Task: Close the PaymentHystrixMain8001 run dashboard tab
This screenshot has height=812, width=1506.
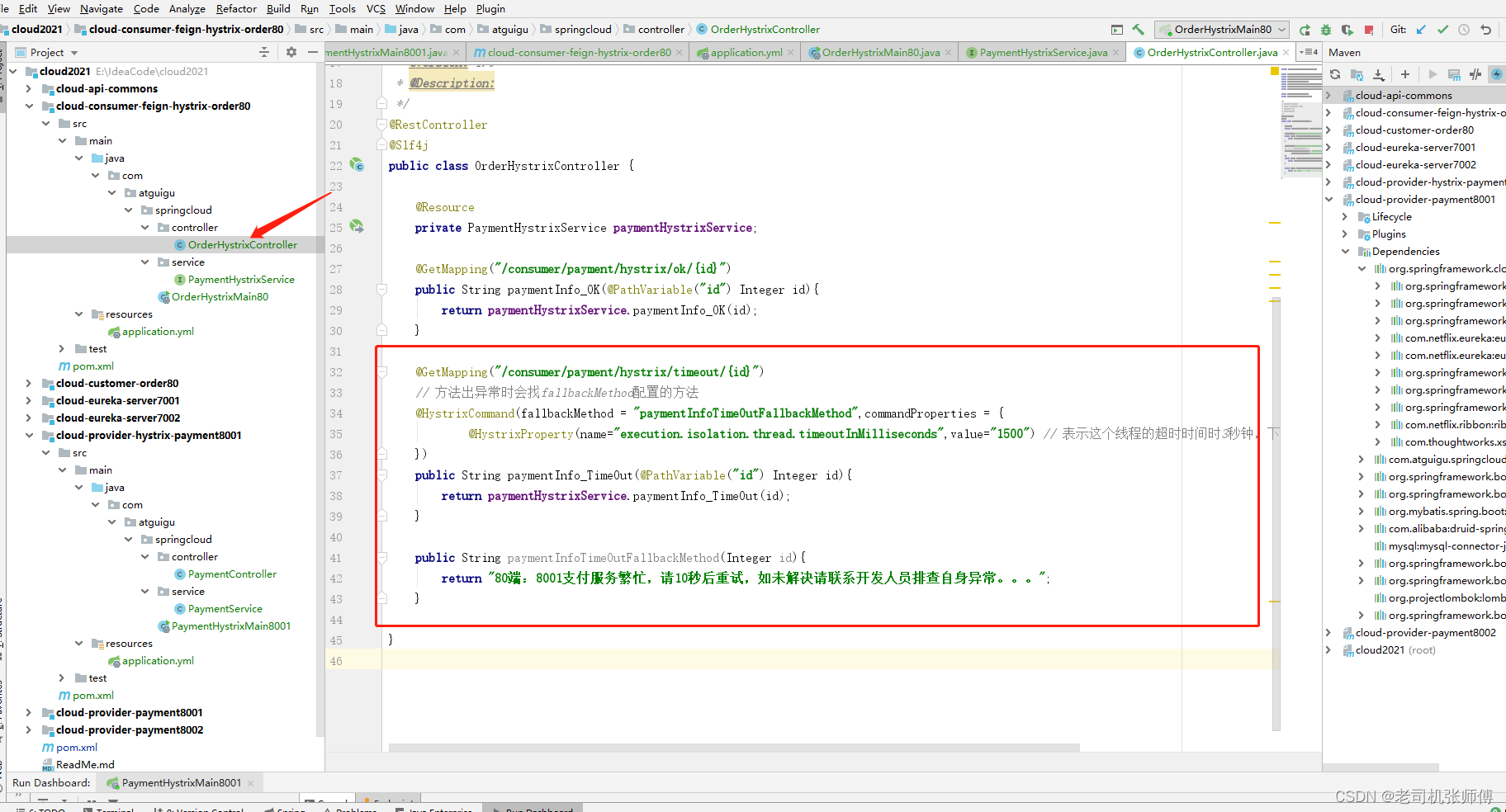Action: tap(250, 783)
